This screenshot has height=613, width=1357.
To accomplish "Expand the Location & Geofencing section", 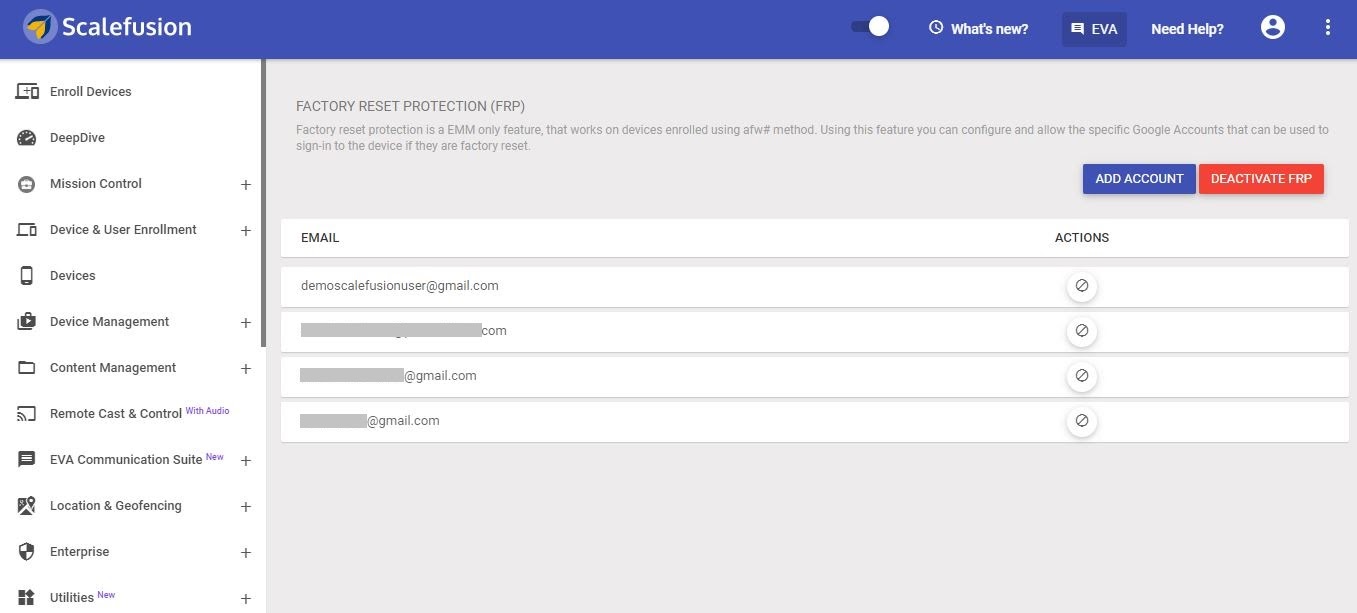I will pyautogui.click(x=246, y=507).
